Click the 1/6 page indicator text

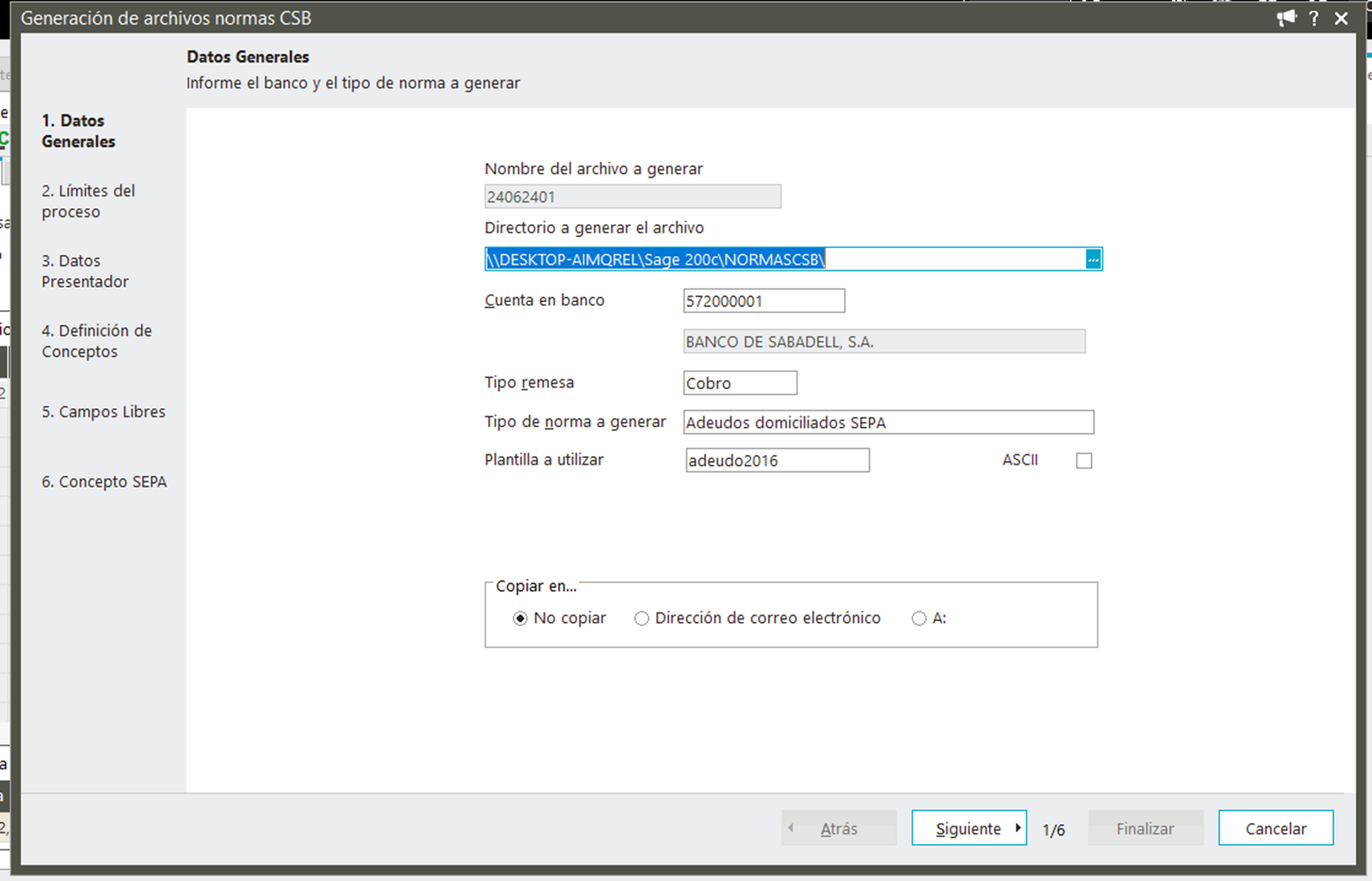pyautogui.click(x=1054, y=830)
